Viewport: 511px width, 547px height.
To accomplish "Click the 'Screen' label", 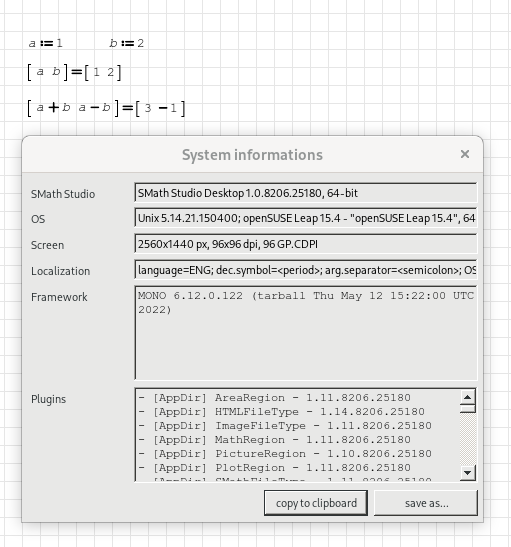I will click(47, 245).
